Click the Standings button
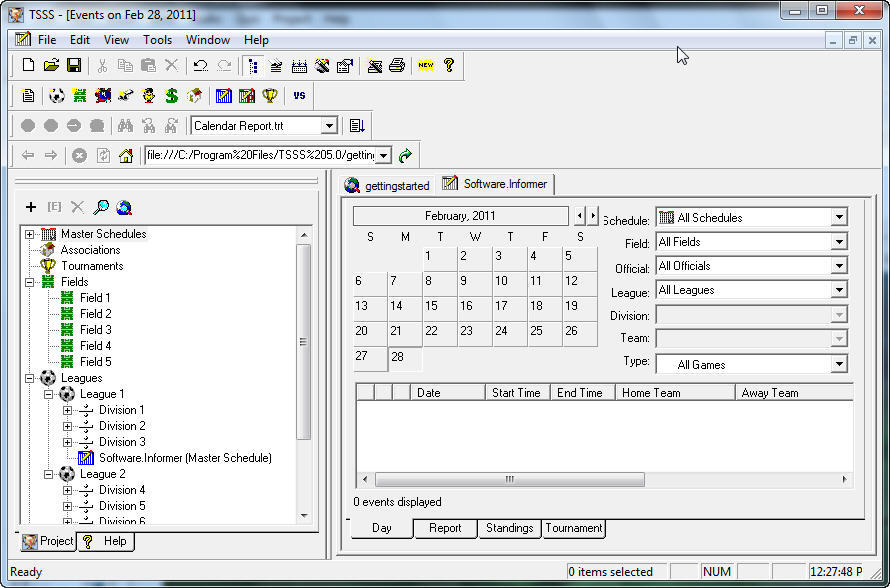 510,528
